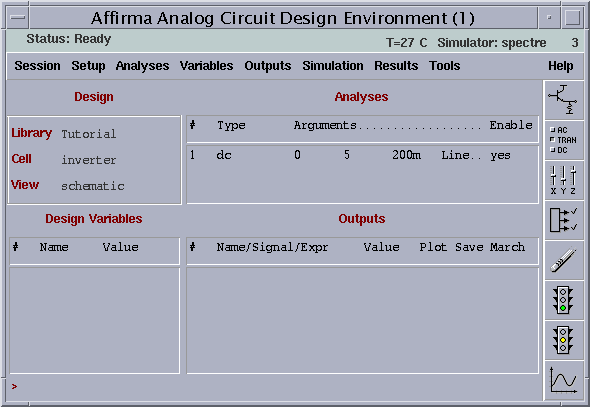Image resolution: width=590 pixels, height=407 pixels.
Task: Open the Session menu
Action: pyautogui.click(x=37, y=66)
